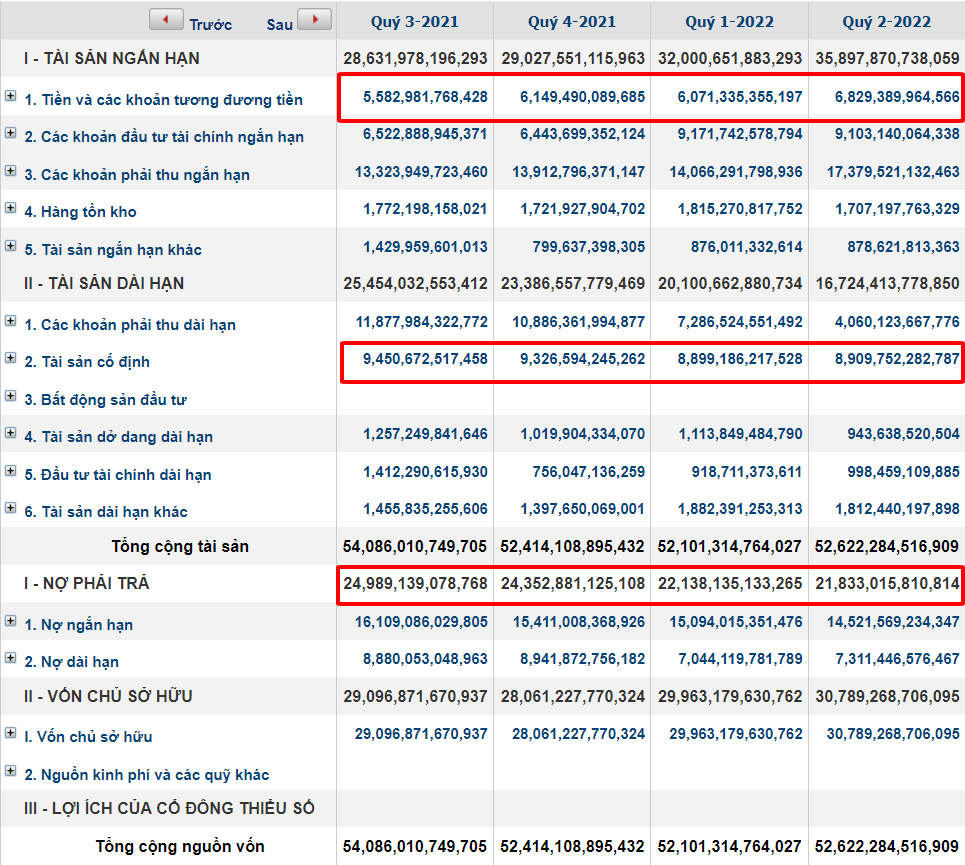Click the Tài sản dài hạn khác label
This screenshot has height=865, width=965.
106,512
